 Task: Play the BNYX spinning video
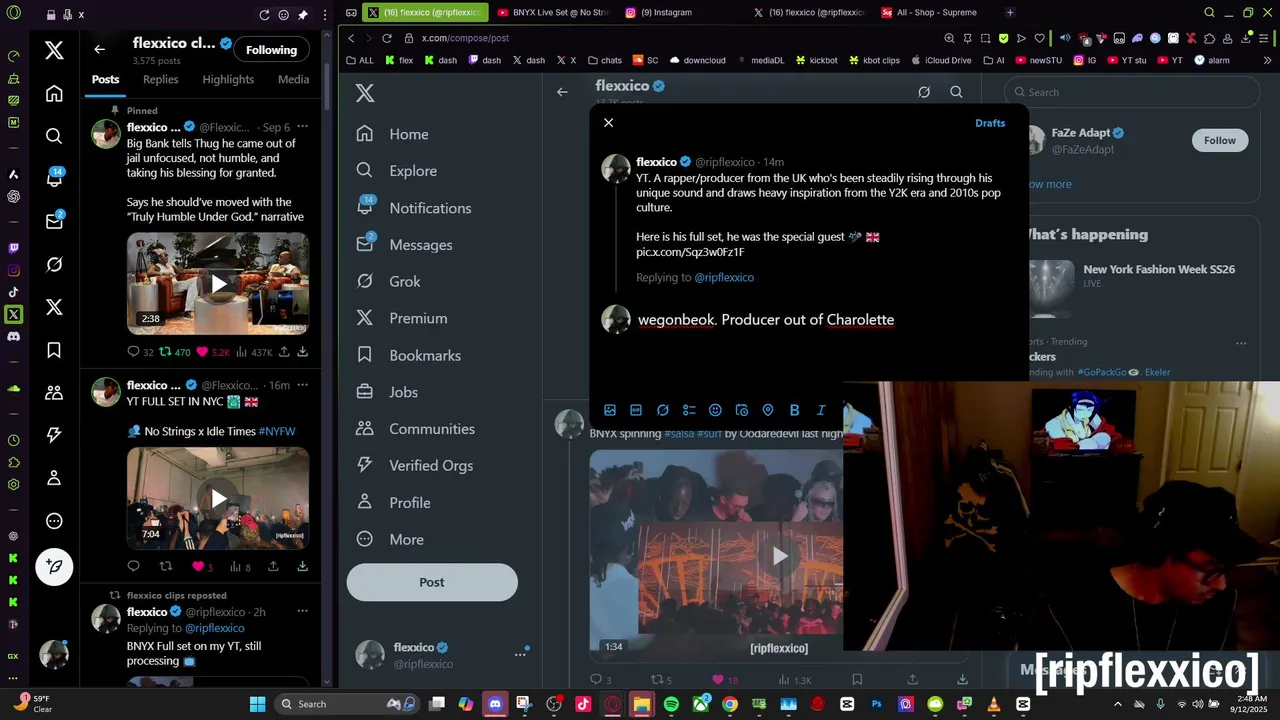tap(780, 557)
